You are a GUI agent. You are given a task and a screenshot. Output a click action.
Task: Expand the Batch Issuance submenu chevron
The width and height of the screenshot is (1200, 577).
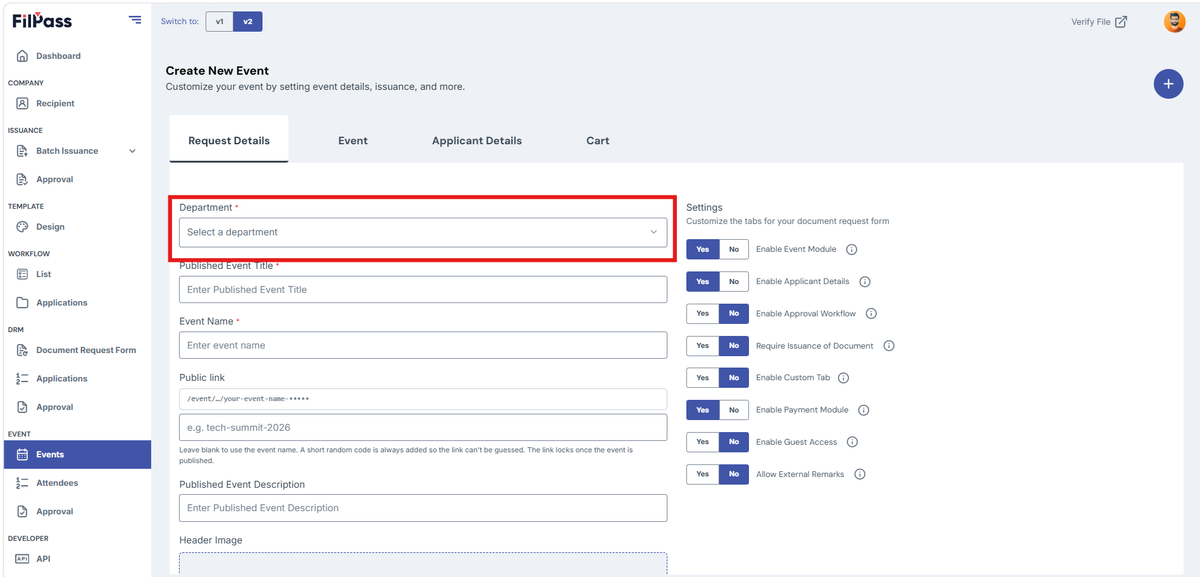tap(132, 151)
